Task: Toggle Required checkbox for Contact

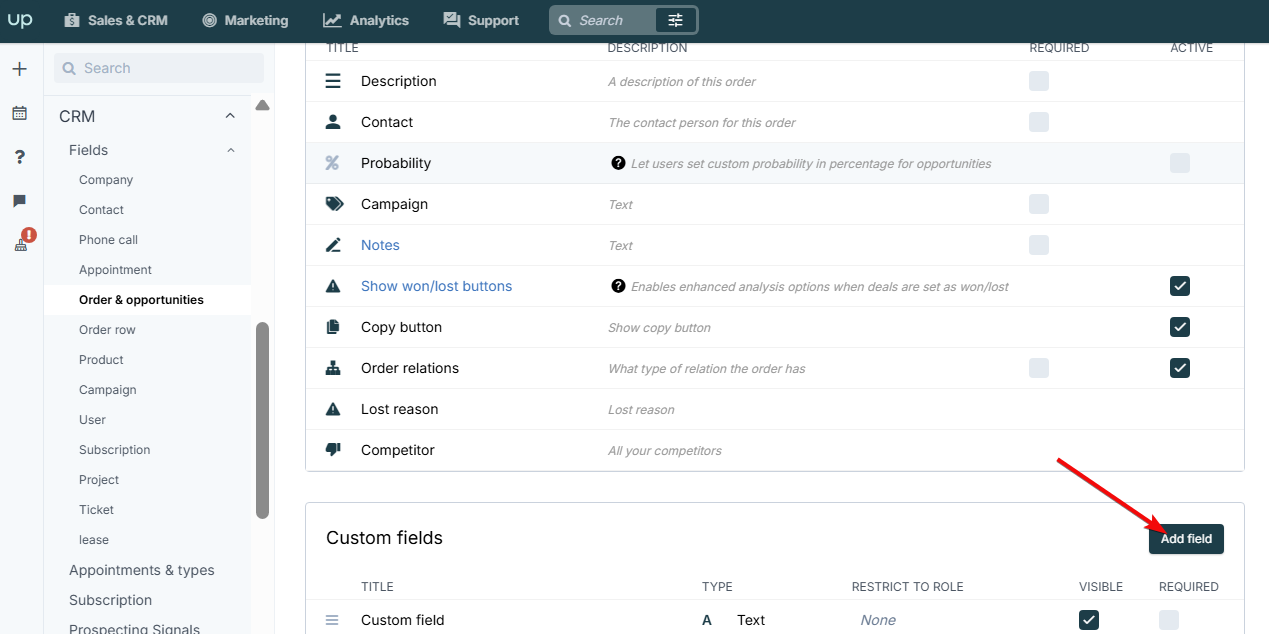Action: tap(1039, 122)
